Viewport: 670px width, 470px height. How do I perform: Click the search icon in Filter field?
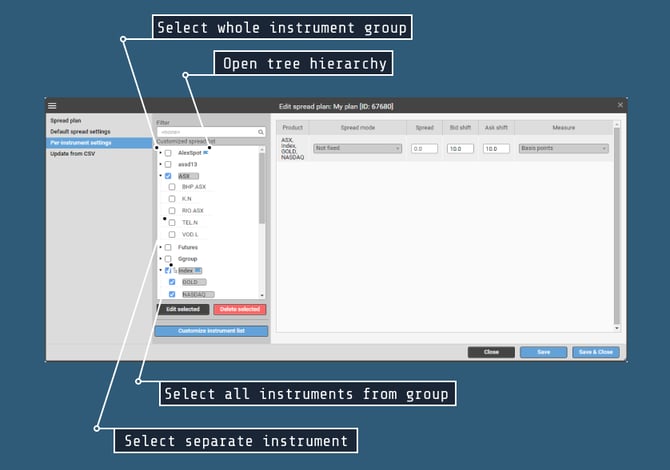pos(261,132)
